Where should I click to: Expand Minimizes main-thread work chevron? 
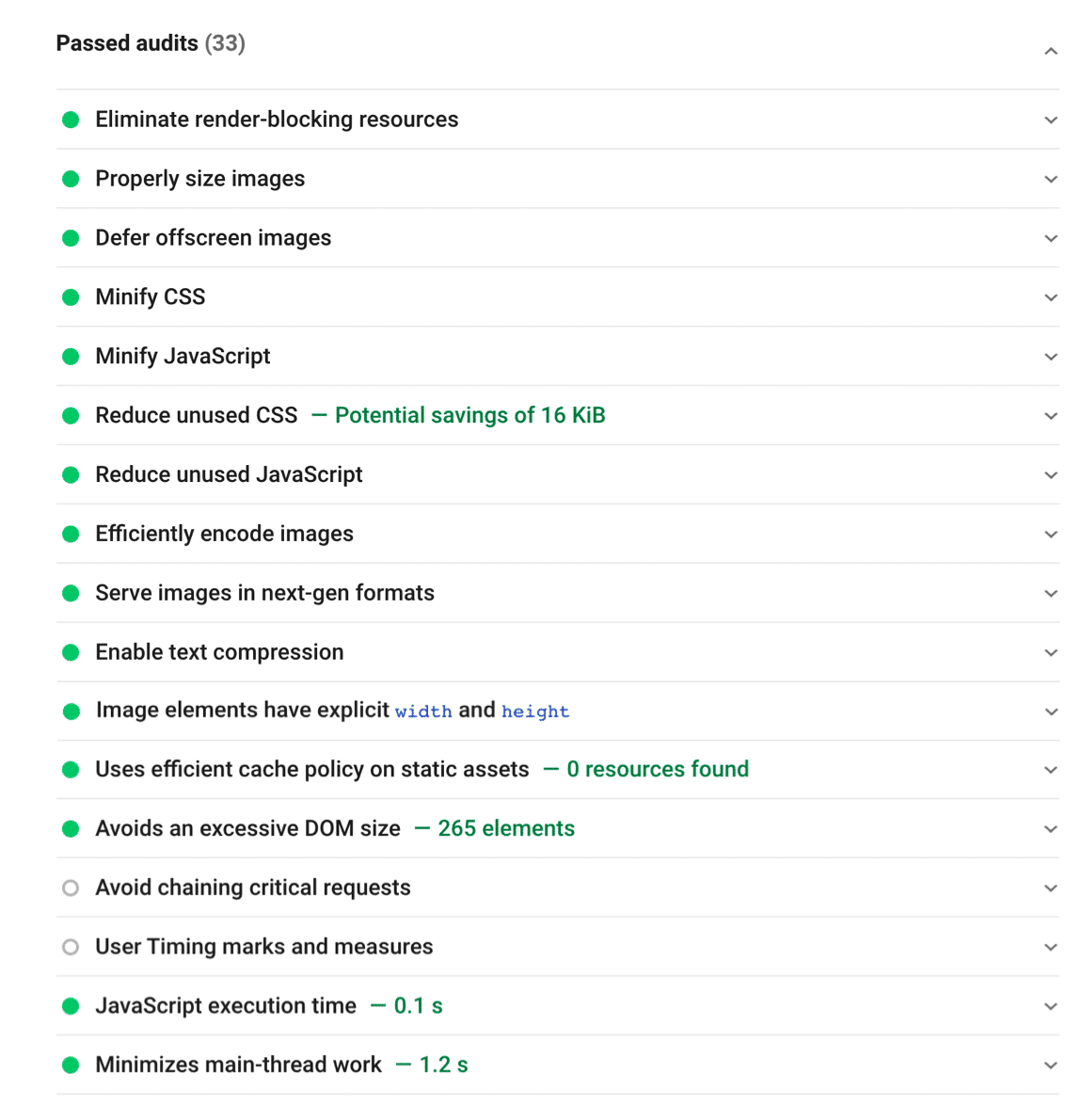pos(1051,1065)
